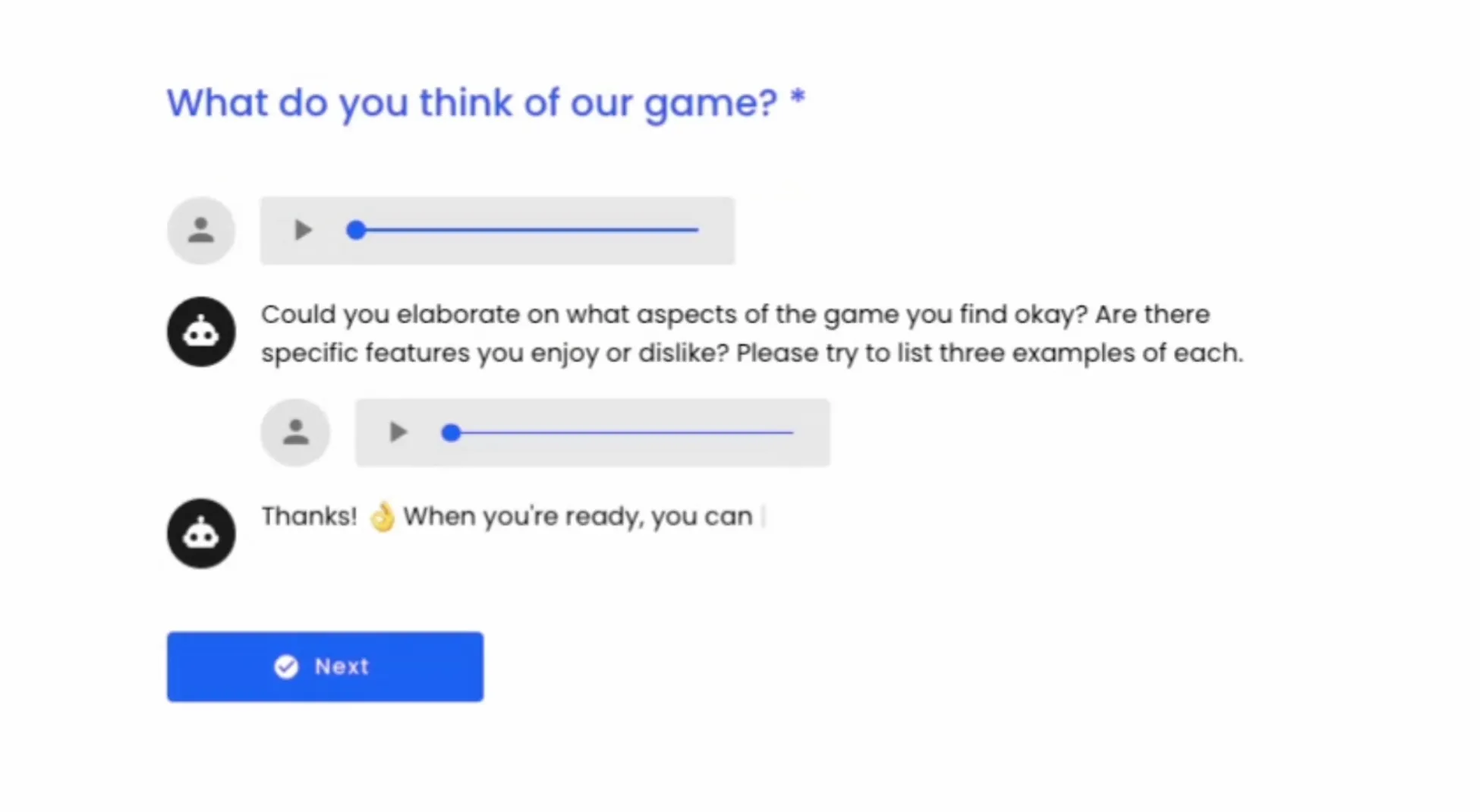This screenshot has height=812, width=1480.
Task: Click the gray background of the first audio player
Action: click(x=497, y=231)
